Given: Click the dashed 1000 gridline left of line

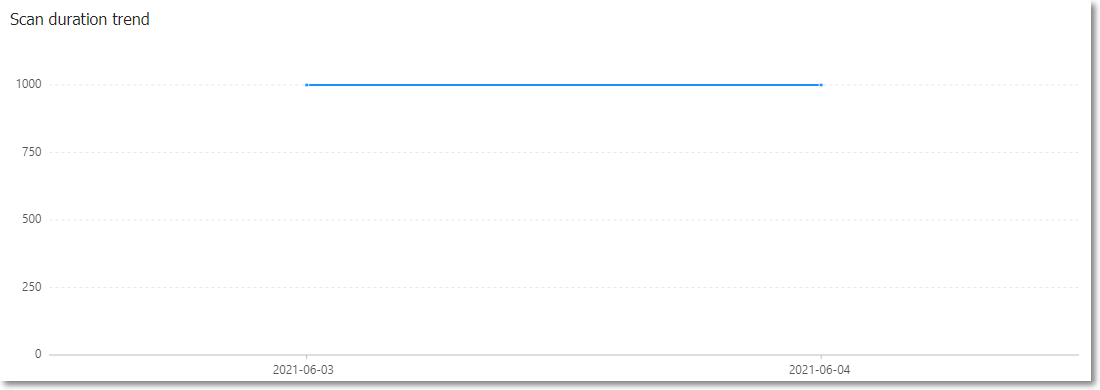Looking at the screenshot, I should [x=177, y=85].
